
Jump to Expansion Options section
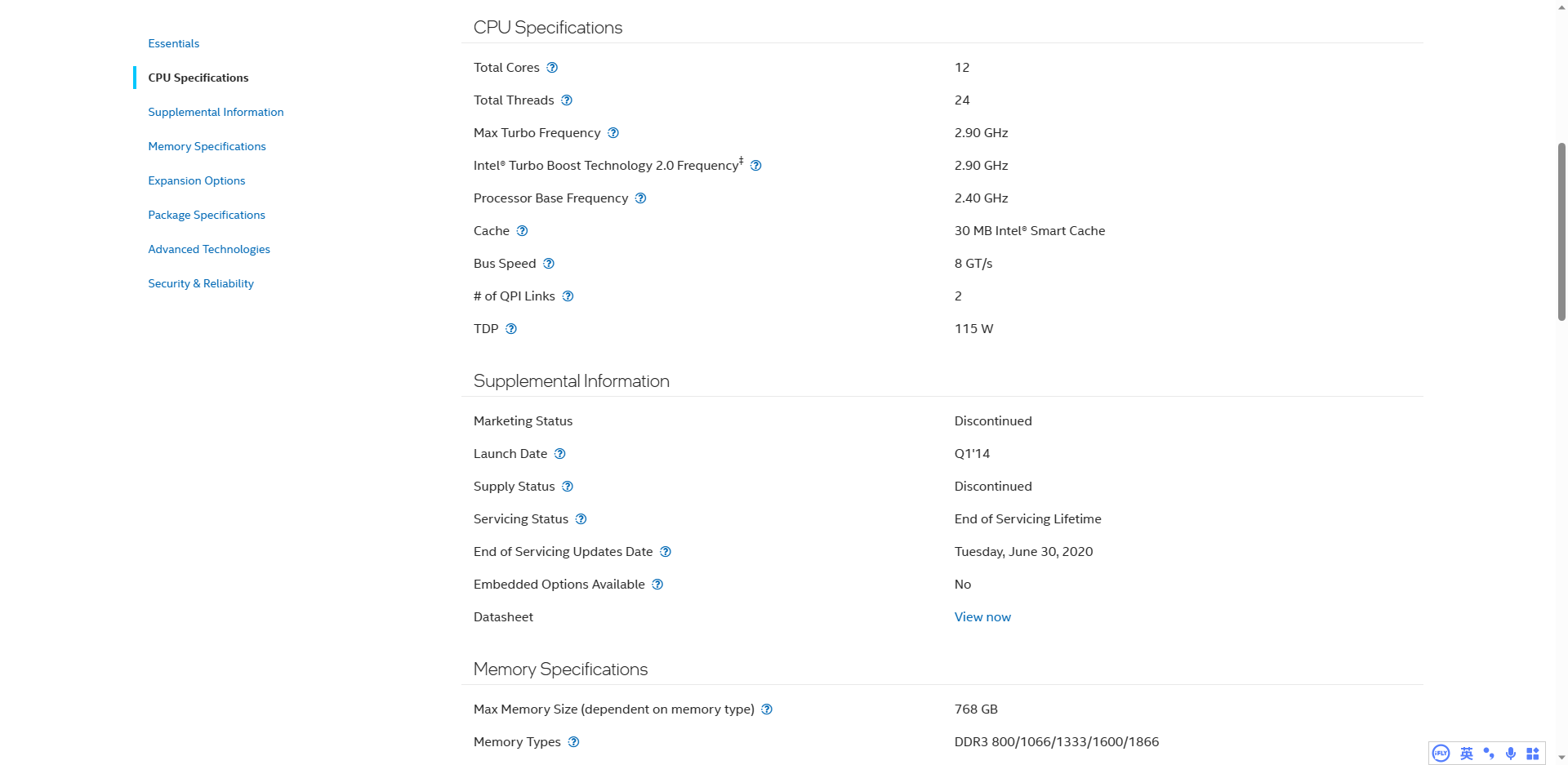pyautogui.click(x=197, y=180)
